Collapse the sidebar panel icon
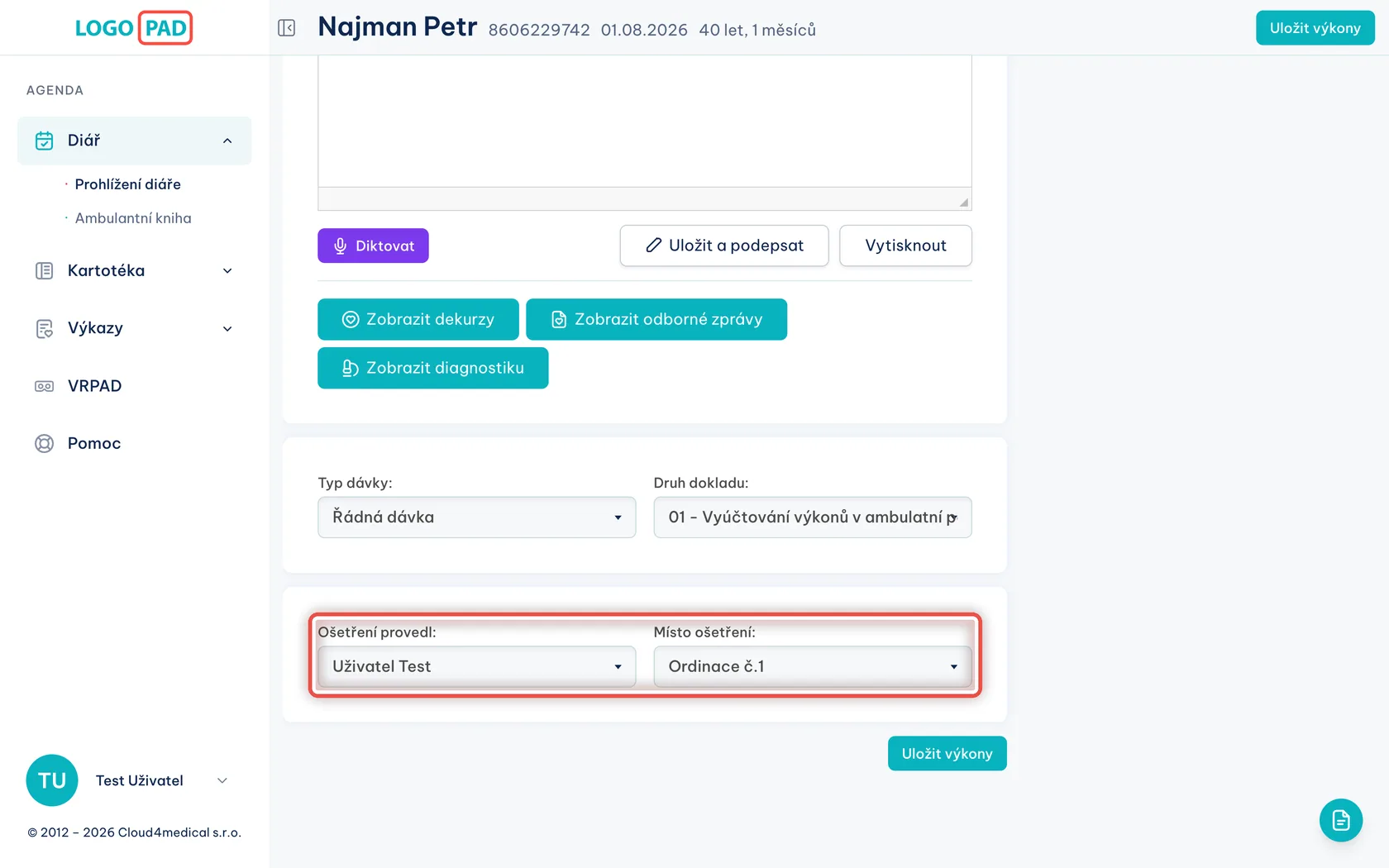1389x868 pixels. (287, 28)
